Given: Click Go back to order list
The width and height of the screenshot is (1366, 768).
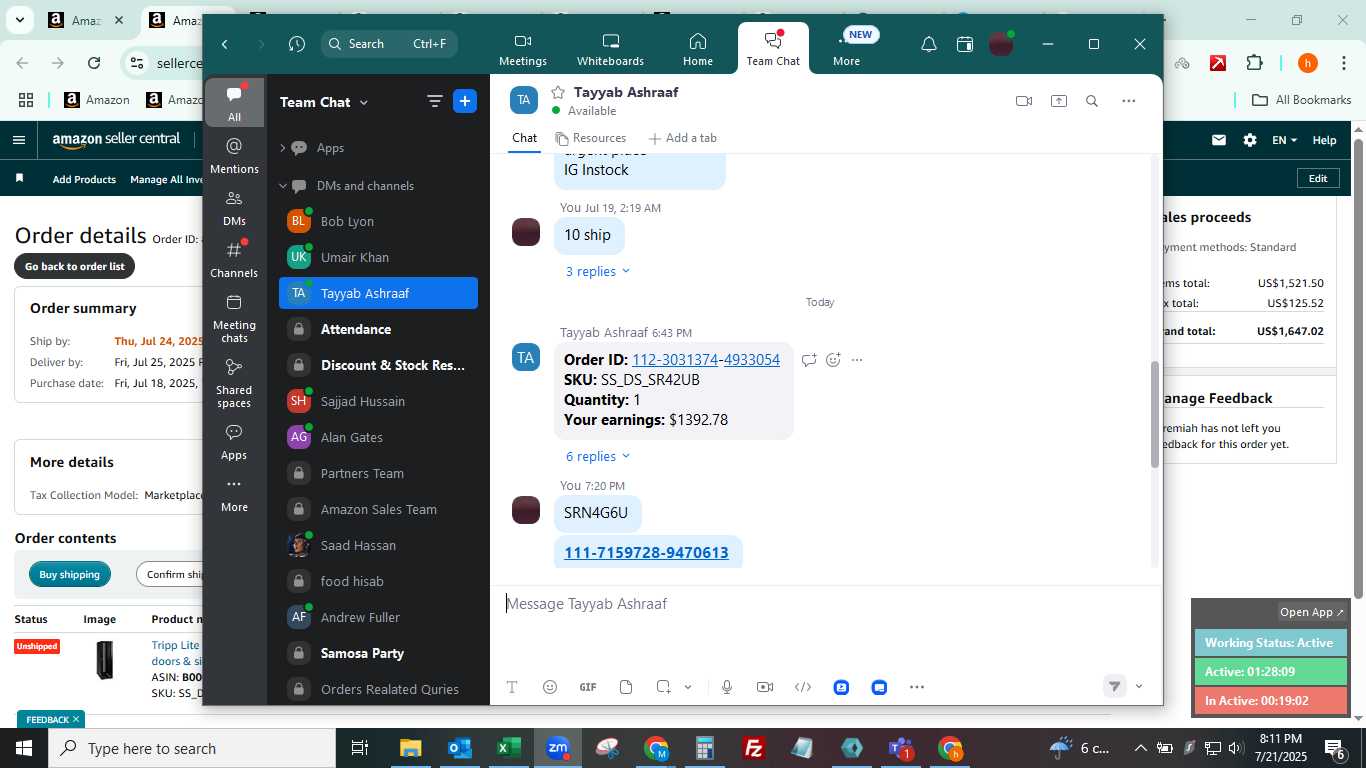Looking at the screenshot, I should coord(75,266).
